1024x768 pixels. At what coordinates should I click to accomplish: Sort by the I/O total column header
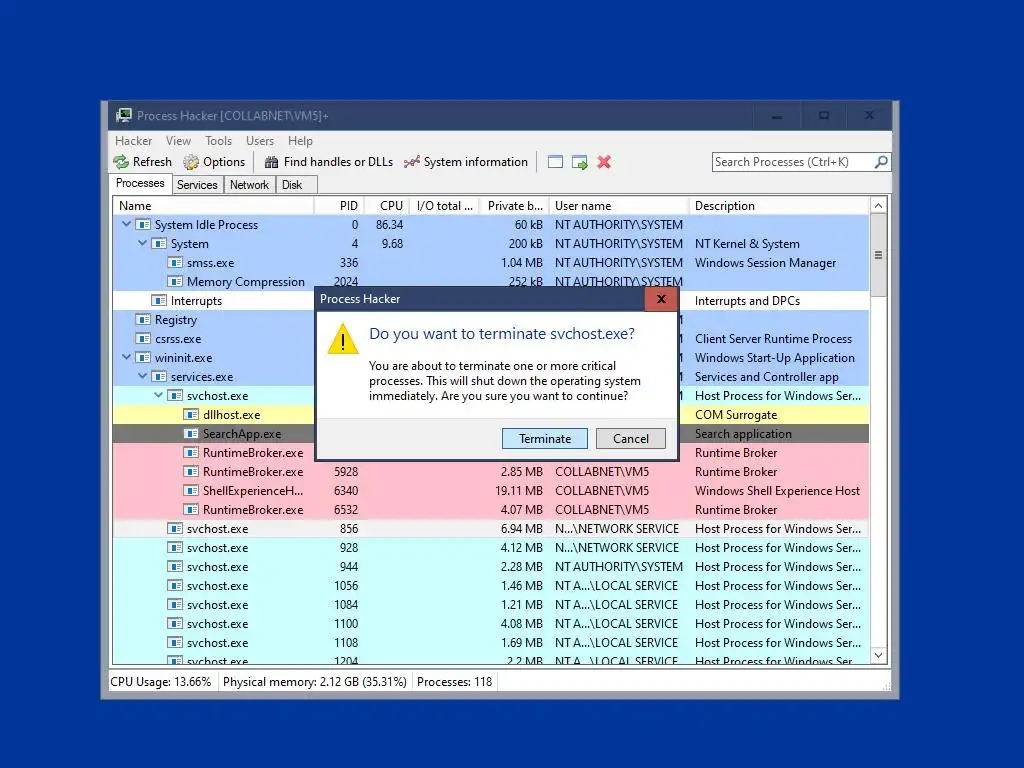[x=445, y=206]
